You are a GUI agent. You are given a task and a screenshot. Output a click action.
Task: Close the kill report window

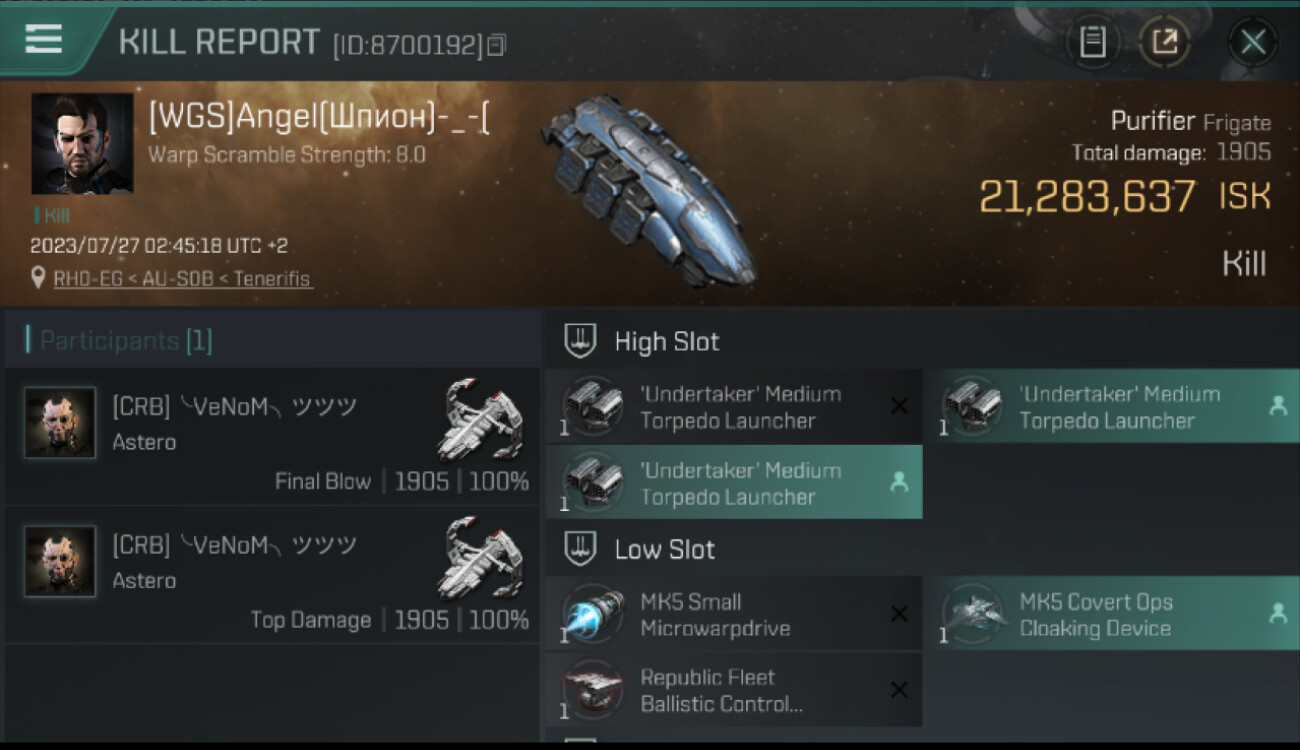pyautogui.click(x=1252, y=42)
